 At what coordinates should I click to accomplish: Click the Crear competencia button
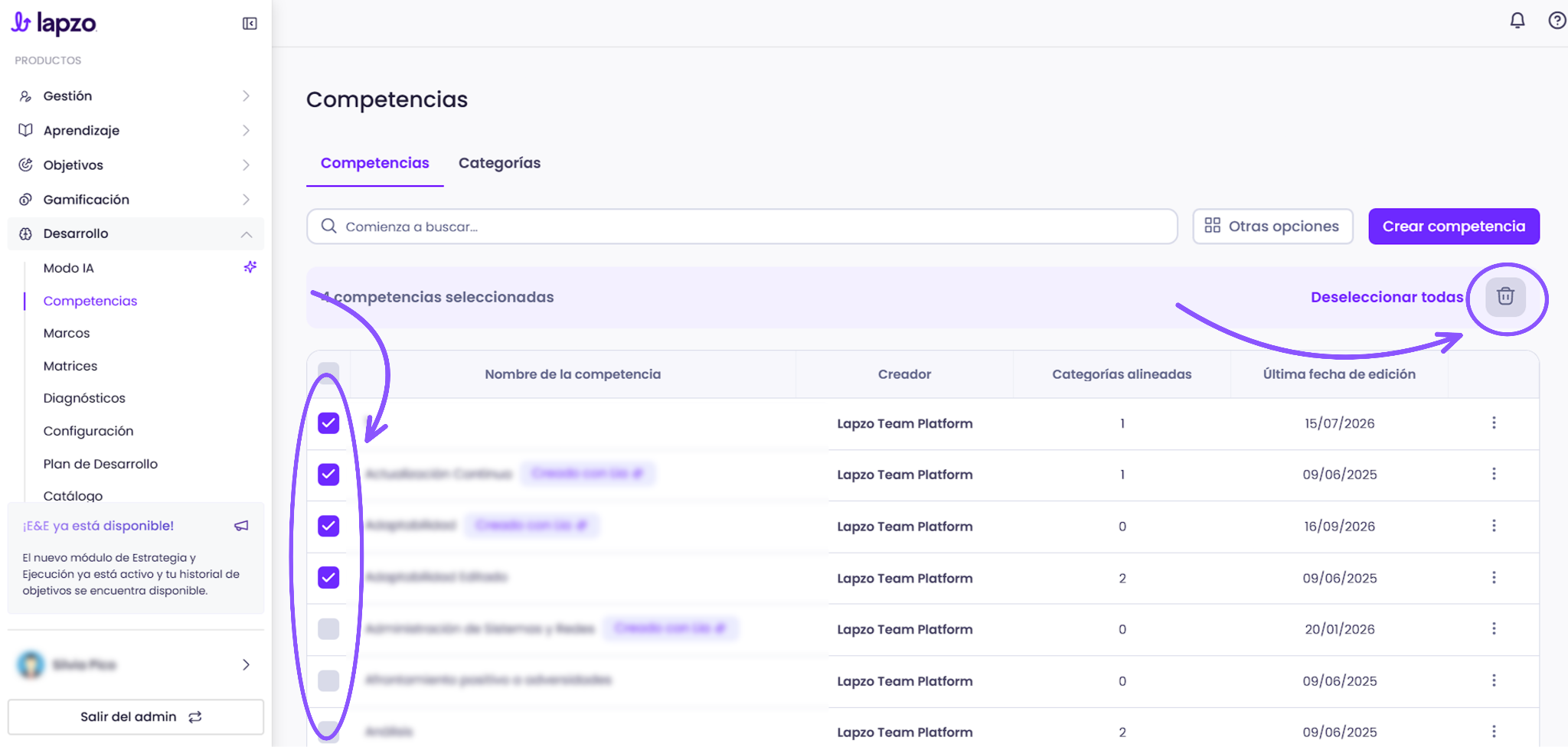coord(1454,227)
